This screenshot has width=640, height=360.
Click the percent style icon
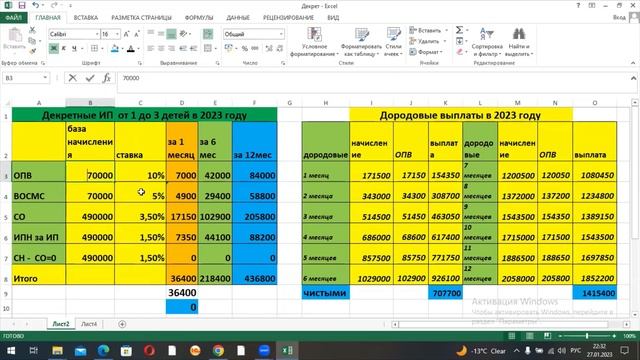(244, 49)
